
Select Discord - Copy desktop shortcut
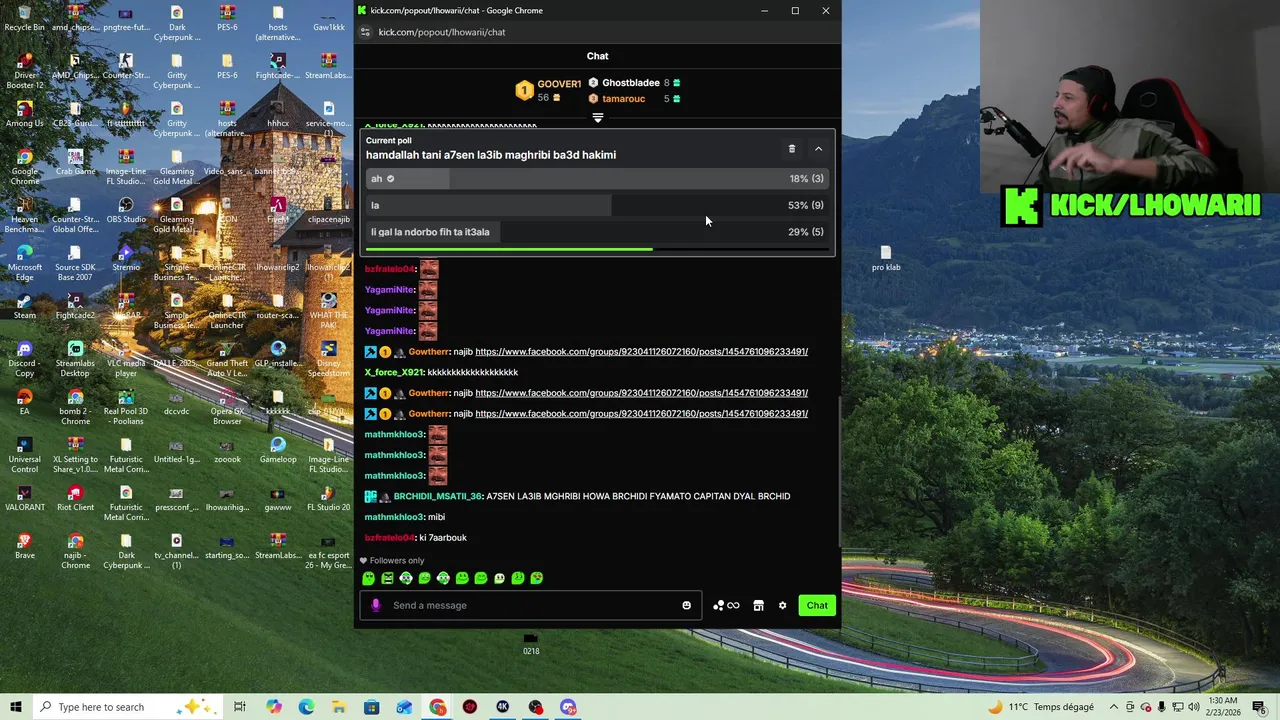[x=24, y=359]
